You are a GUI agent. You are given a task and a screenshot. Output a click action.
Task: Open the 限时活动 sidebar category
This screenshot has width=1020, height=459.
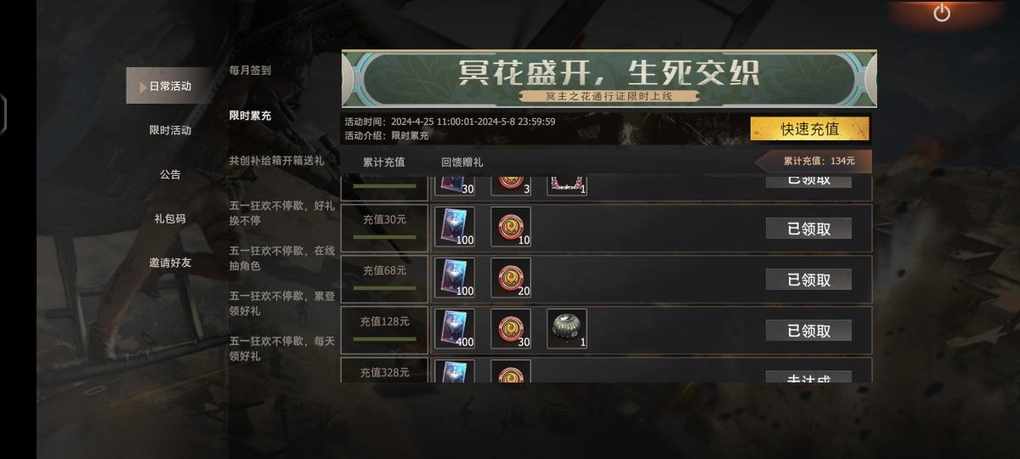point(170,130)
